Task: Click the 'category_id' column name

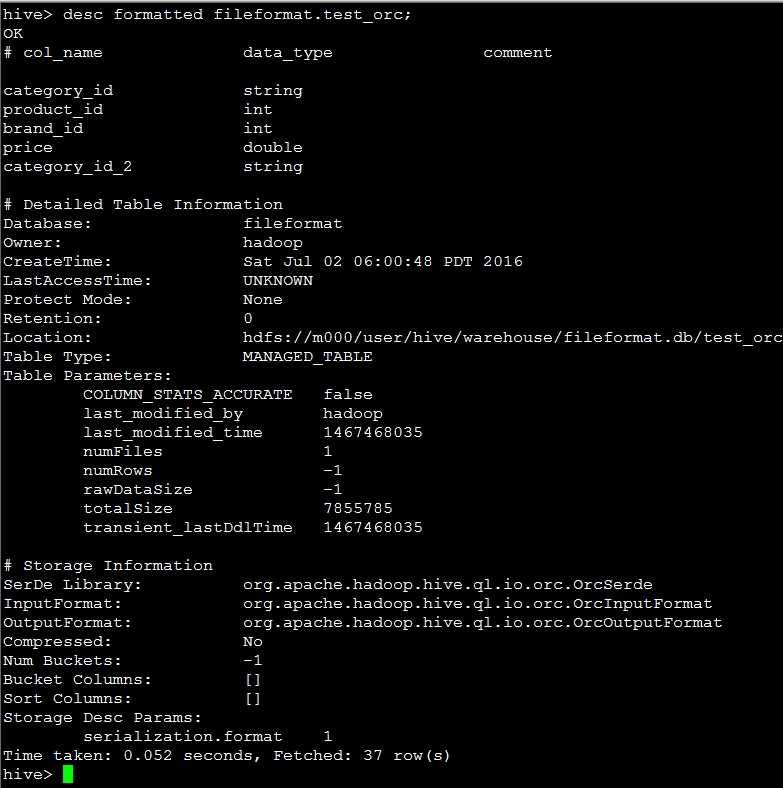Action: coord(58,91)
